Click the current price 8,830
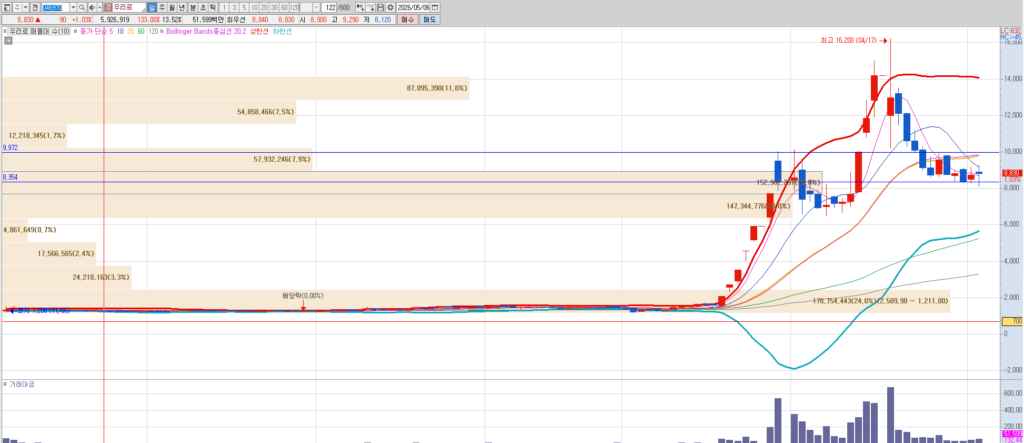This screenshot has height=443, width=1024. 25,20
